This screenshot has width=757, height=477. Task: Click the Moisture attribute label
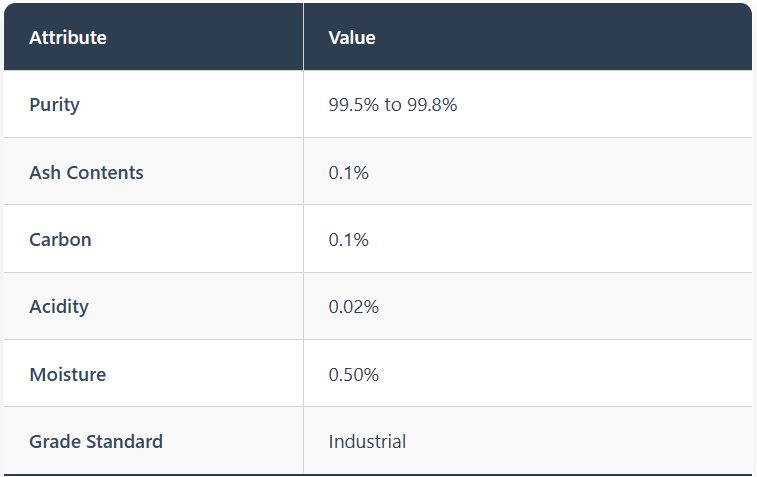pyautogui.click(x=67, y=375)
